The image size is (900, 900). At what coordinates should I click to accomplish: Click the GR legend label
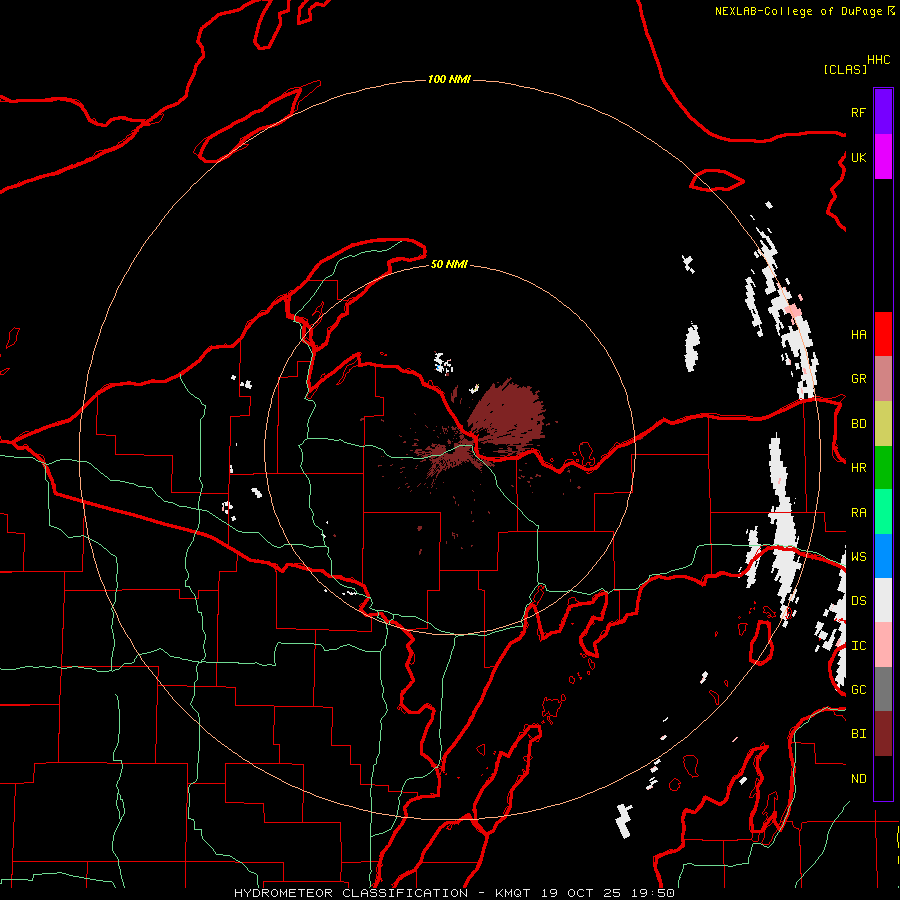858,379
